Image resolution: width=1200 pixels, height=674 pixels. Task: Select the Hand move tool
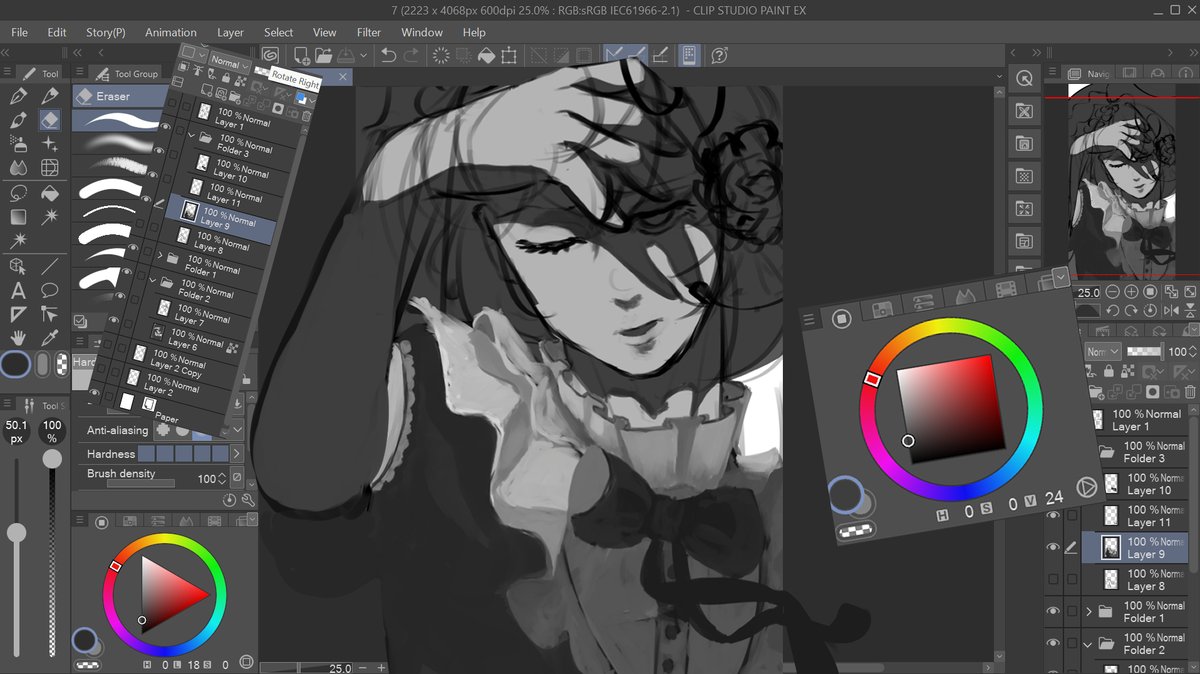coord(18,339)
